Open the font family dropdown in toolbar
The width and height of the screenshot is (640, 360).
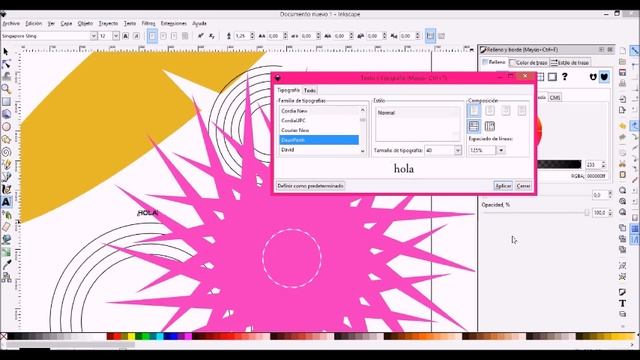pos(93,36)
